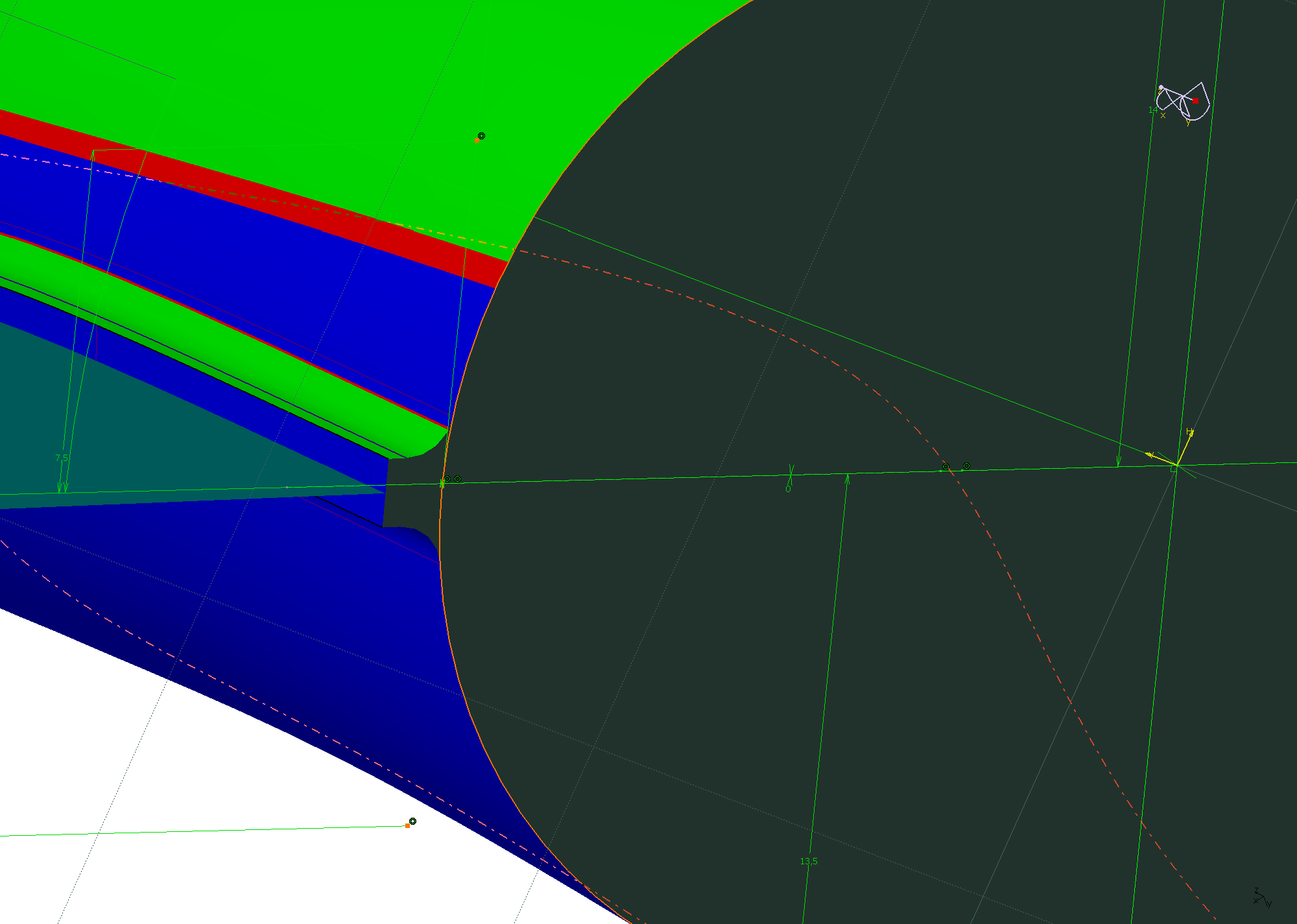Click the axis triad in bottom-right corner

[1262, 898]
